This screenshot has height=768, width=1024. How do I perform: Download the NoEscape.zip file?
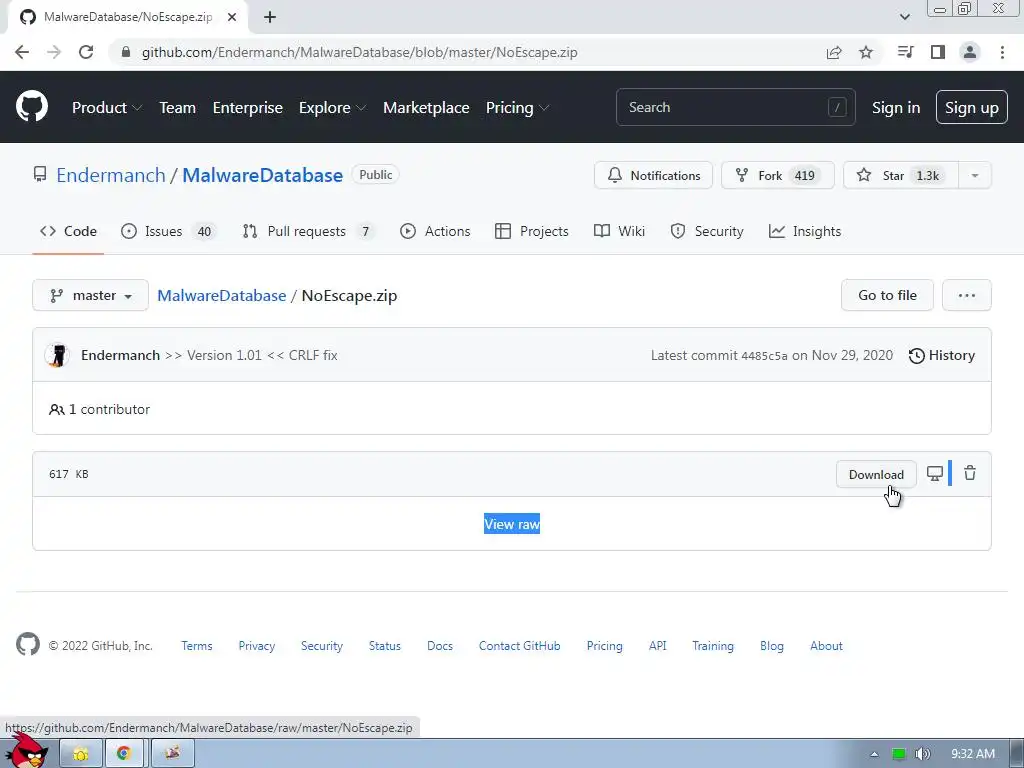point(876,474)
